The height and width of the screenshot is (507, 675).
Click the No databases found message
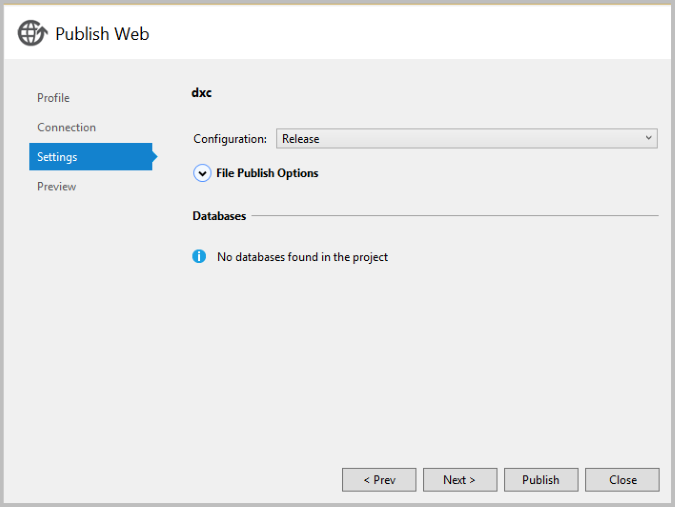point(302,257)
